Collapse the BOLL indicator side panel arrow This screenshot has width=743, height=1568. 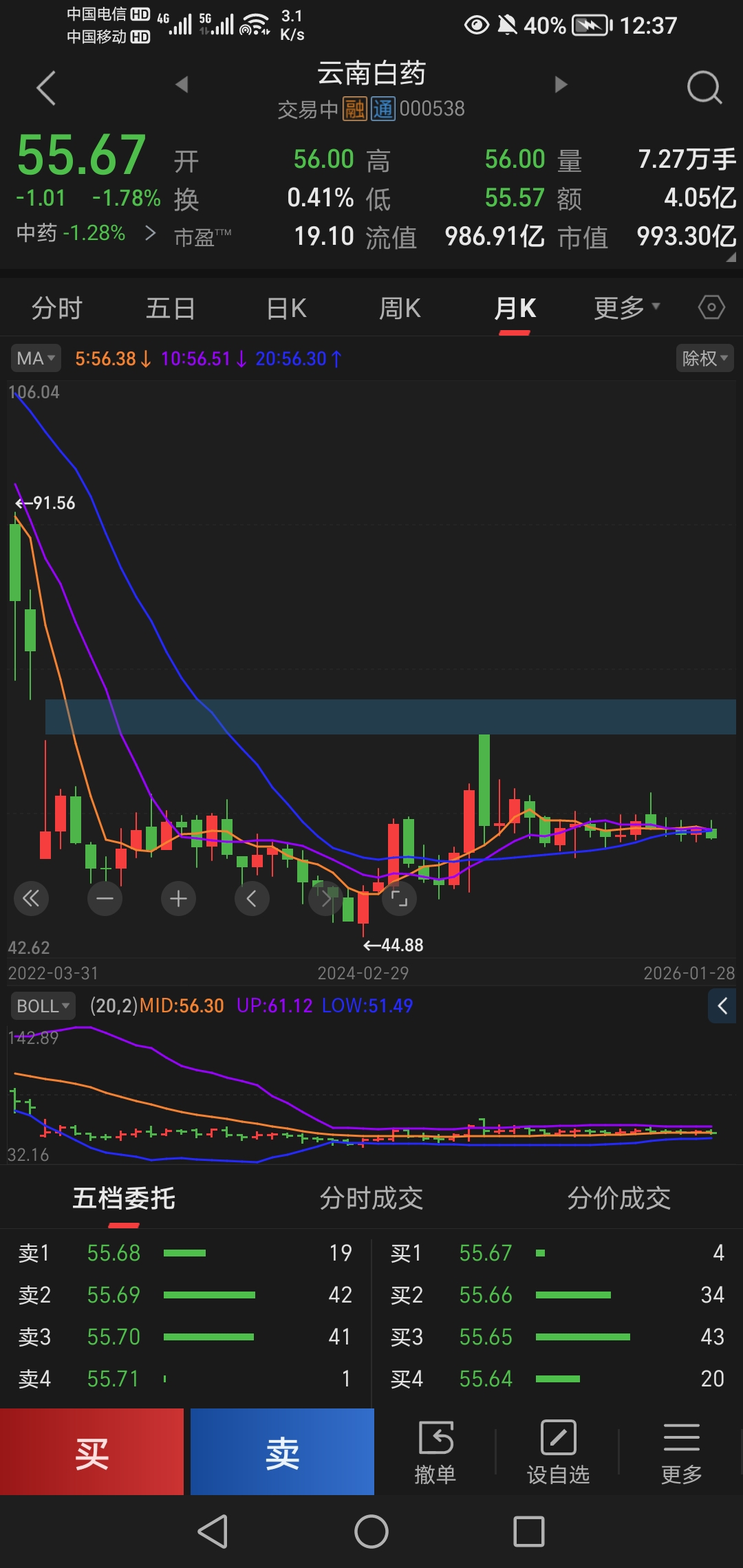(722, 1006)
